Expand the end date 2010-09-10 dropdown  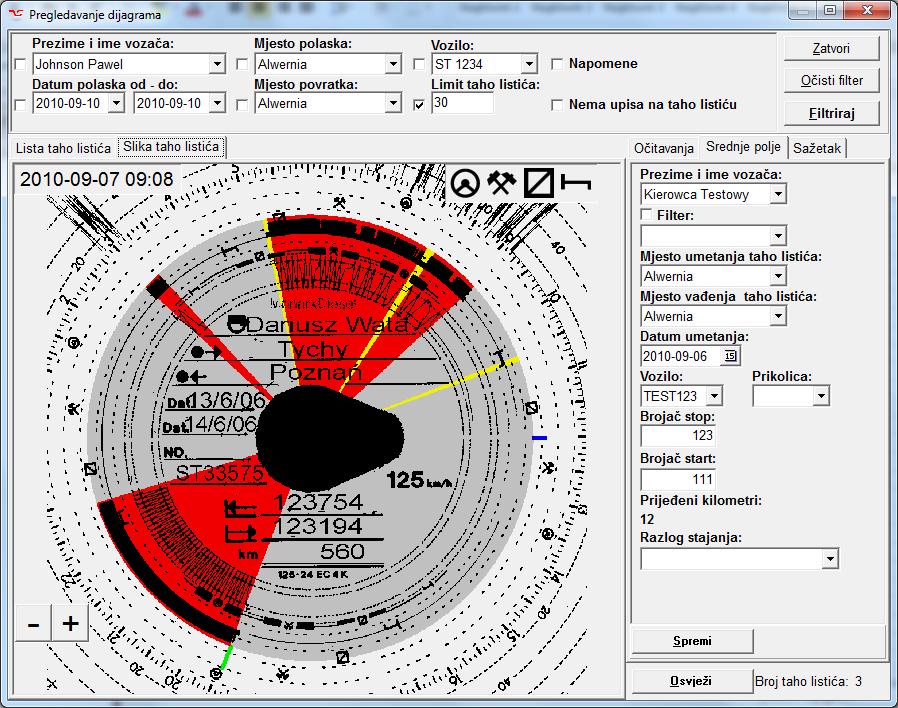point(217,104)
